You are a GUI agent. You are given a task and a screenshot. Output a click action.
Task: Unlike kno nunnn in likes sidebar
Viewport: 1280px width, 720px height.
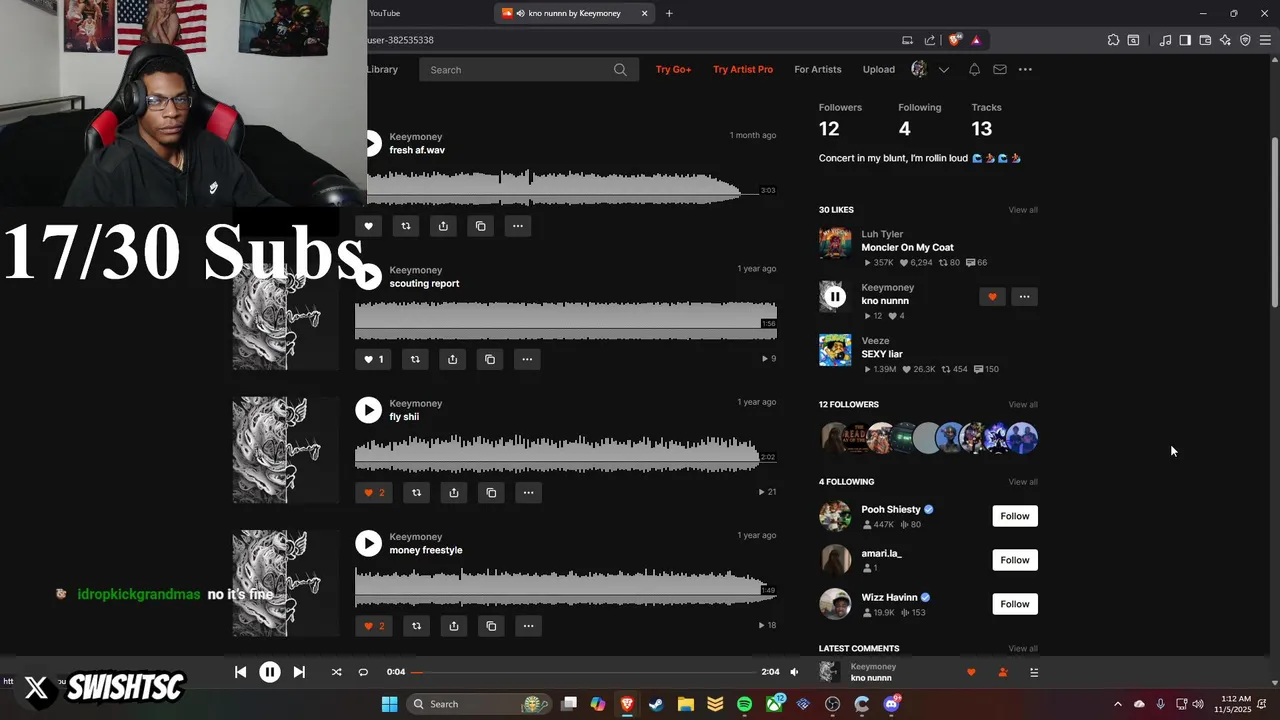(992, 297)
